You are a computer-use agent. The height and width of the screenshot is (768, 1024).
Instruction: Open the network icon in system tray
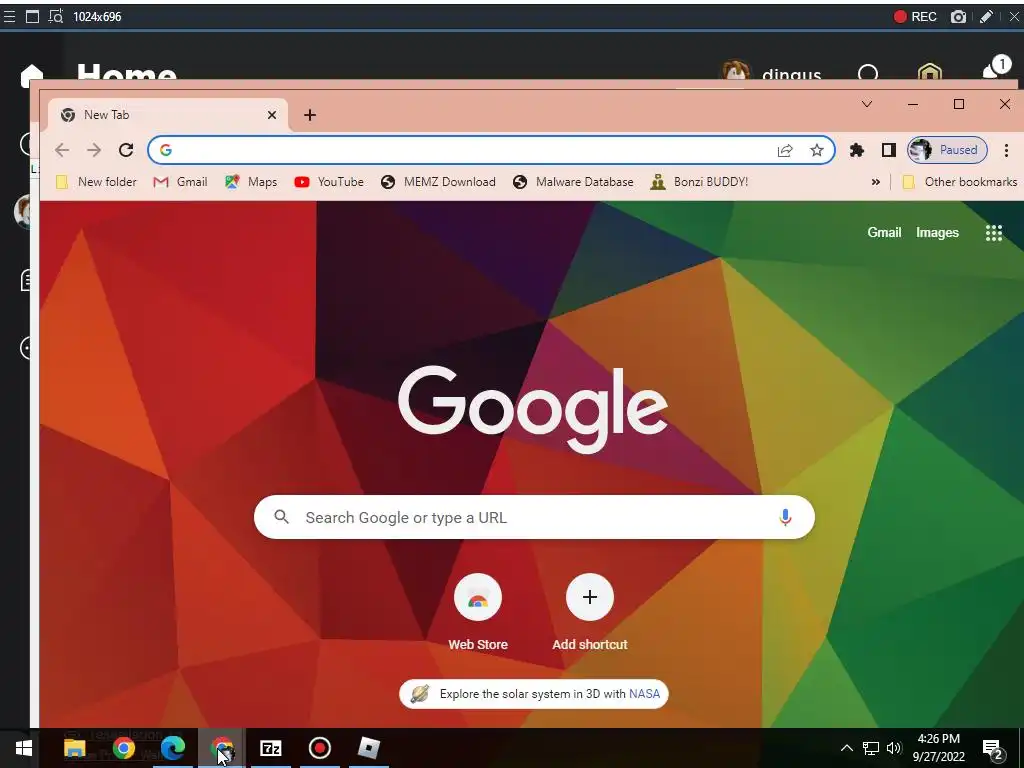(x=871, y=748)
